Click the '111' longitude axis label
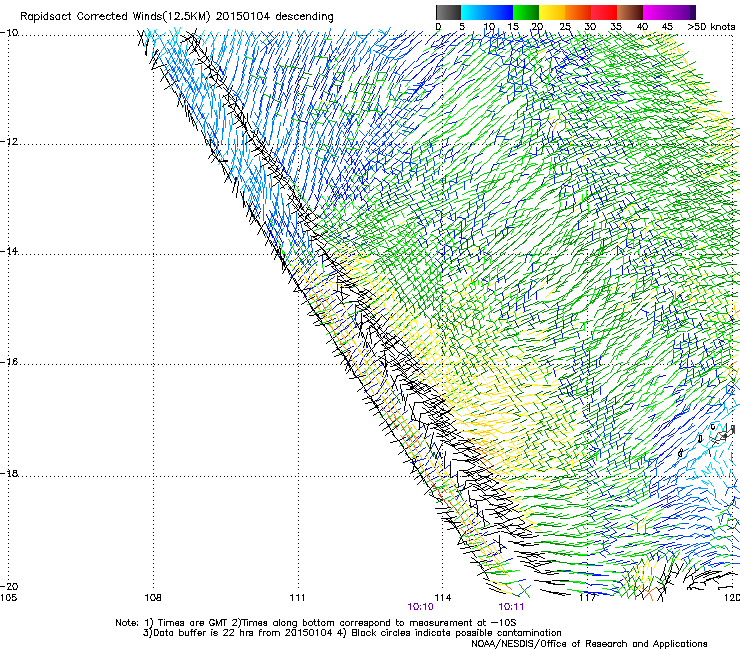Image resolution: width=740 pixels, height=650 pixels. tap(297, 598)
